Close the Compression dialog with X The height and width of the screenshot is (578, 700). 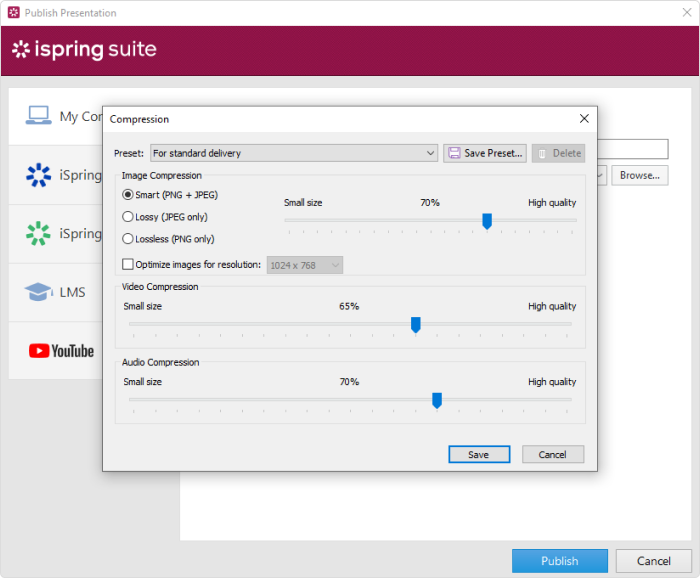point(584,119)
